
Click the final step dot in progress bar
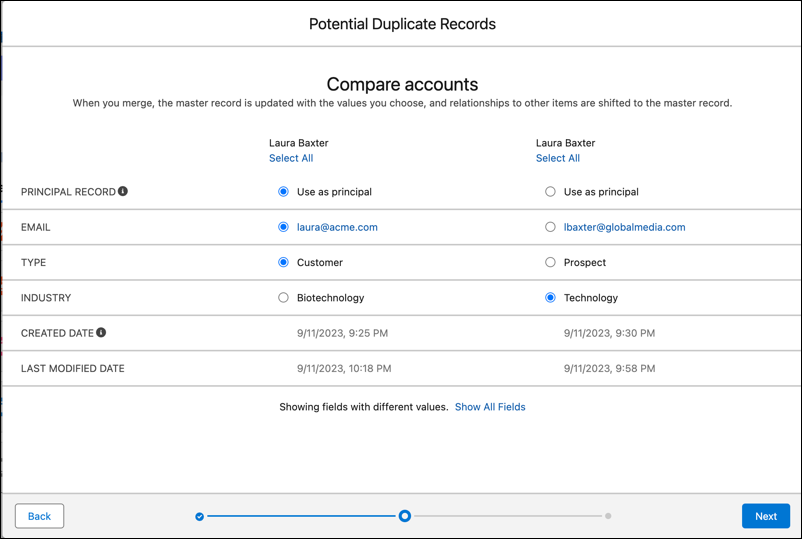[x=608, y=516]
